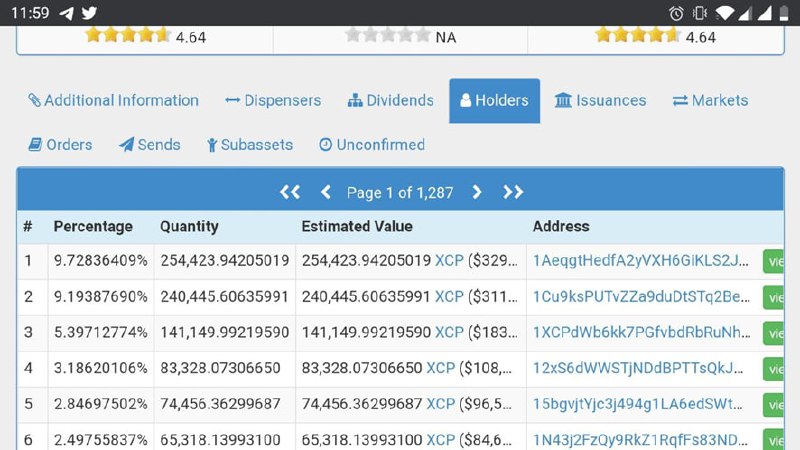Click the Percentage column header
The height and width of the screenshot is (450, 800).
pos(93,227)
